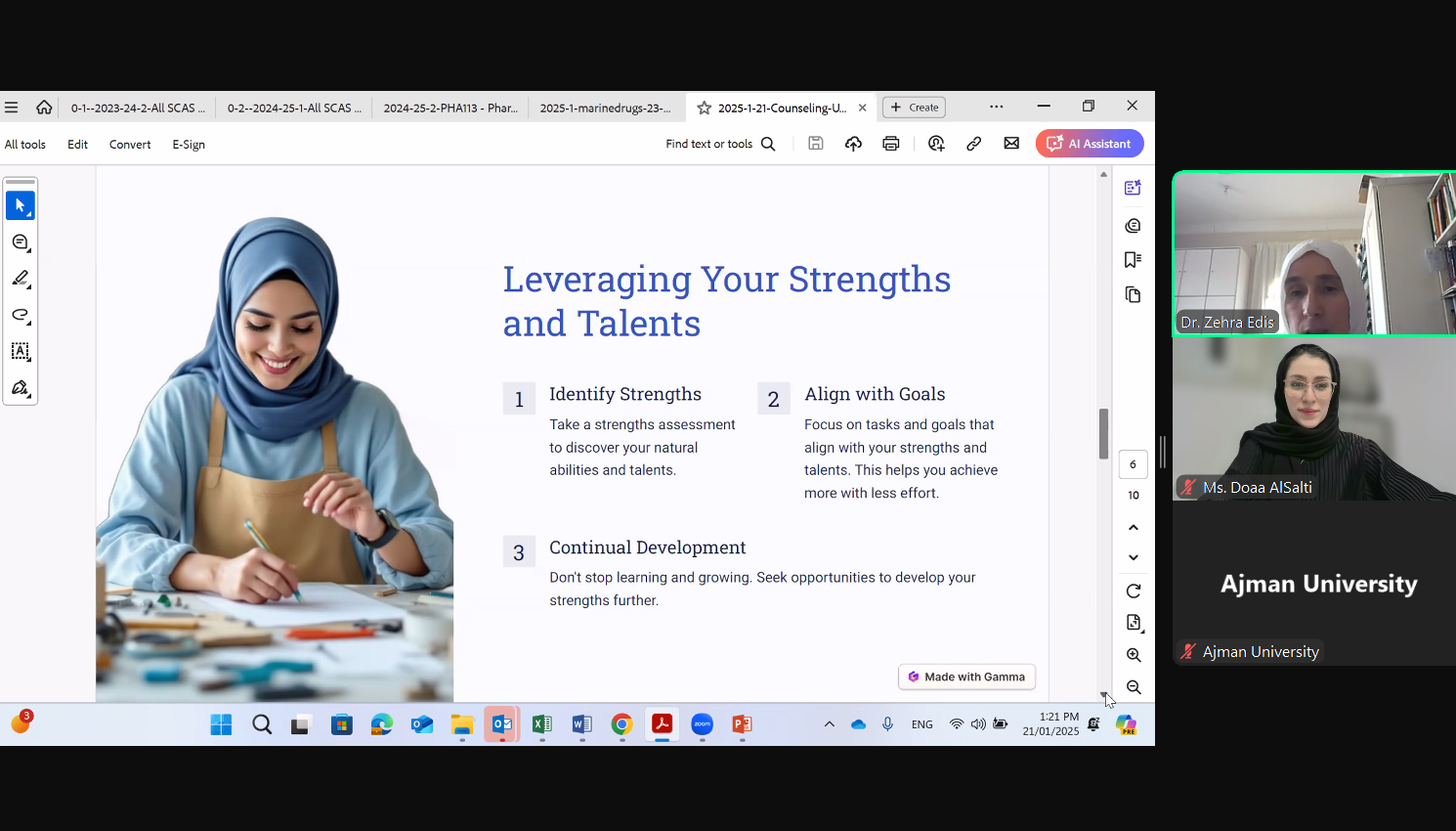Screen dimensions: 1456x831
Task: Share the PDF by email envelope icon
Action: [1011, 144]
